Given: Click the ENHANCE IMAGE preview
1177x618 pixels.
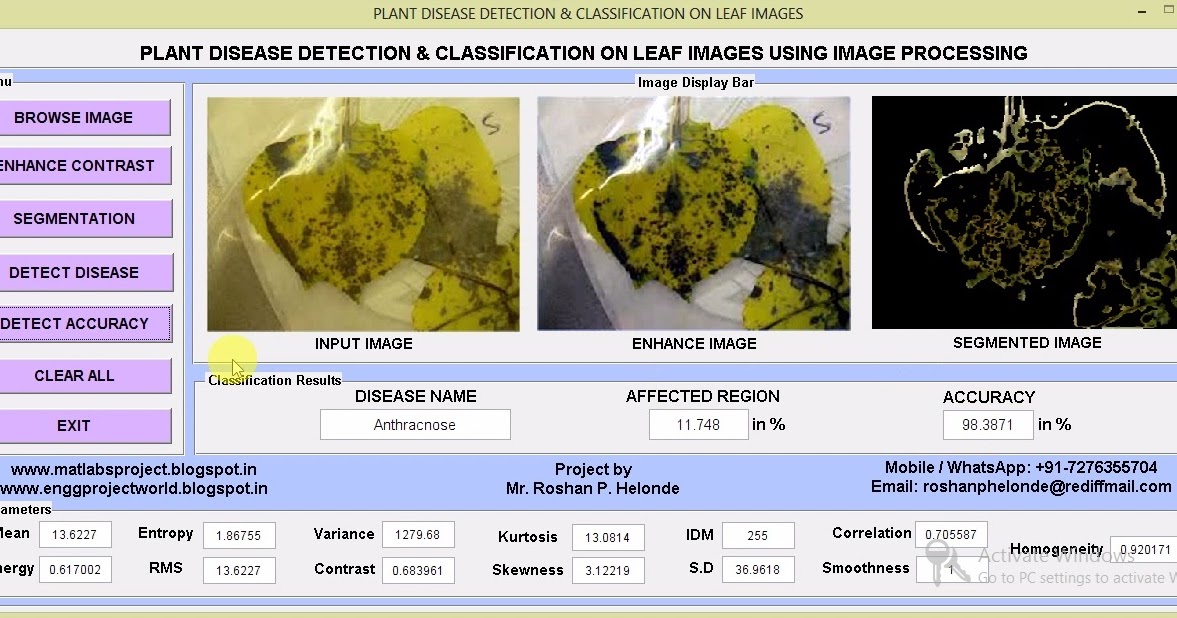Looking at the screenshot, I should click(x=694, y=213).
